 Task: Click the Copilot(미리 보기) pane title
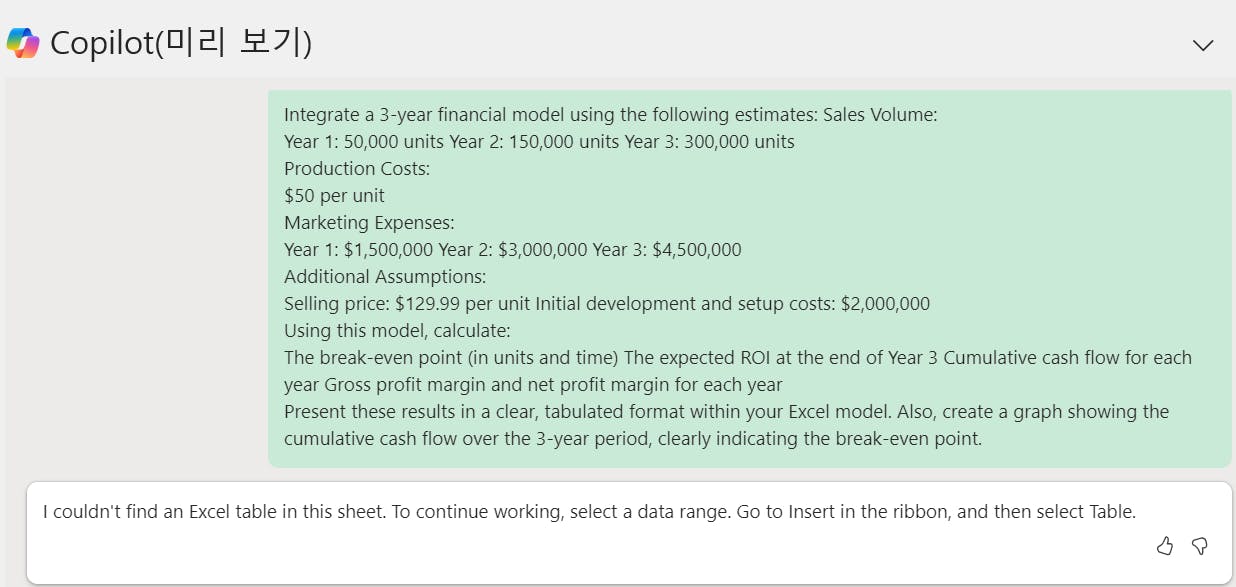[181, 43]
